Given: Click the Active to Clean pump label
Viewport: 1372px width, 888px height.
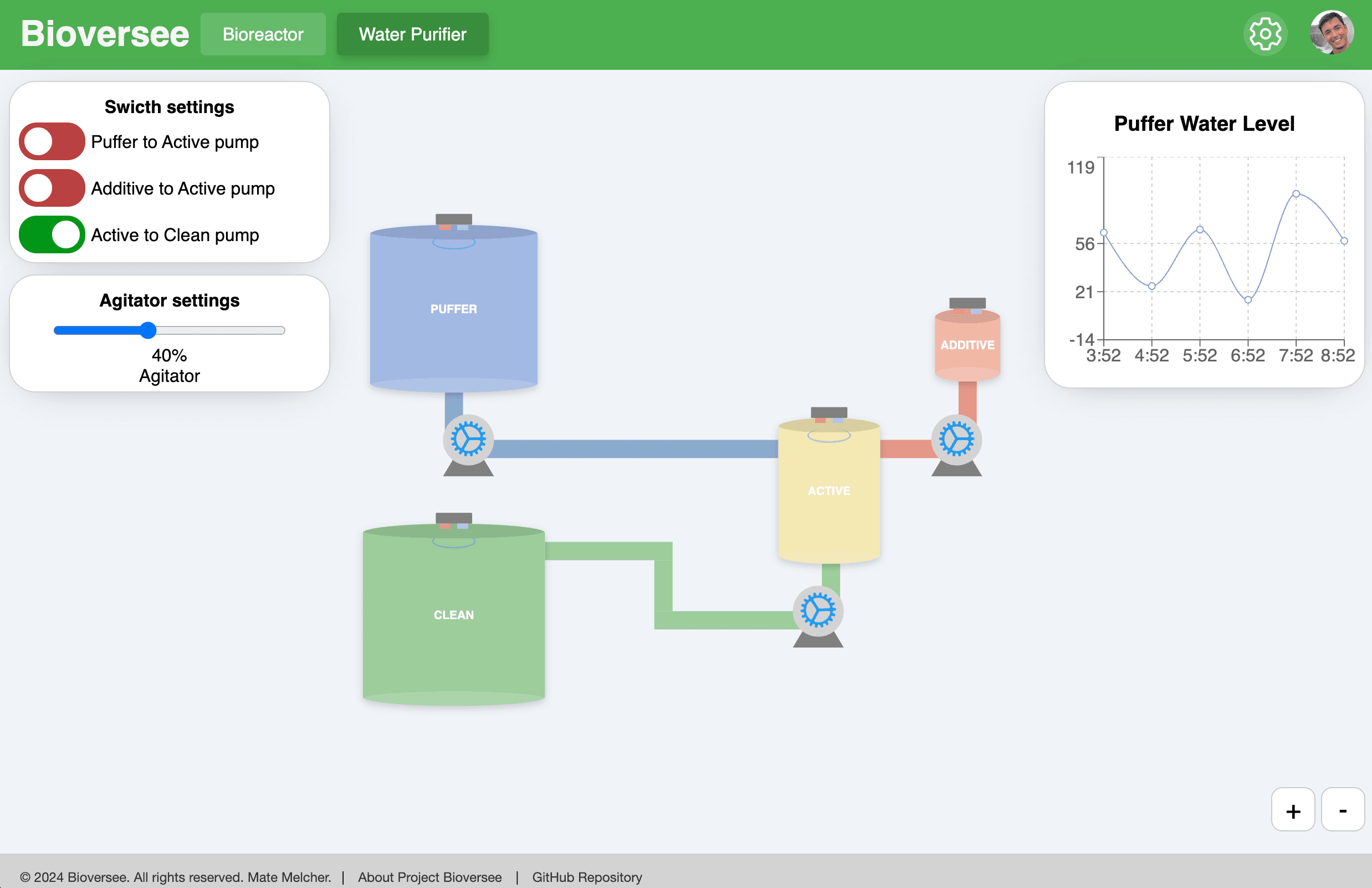Looking at the screenshot, I should (x=175, y=235).
